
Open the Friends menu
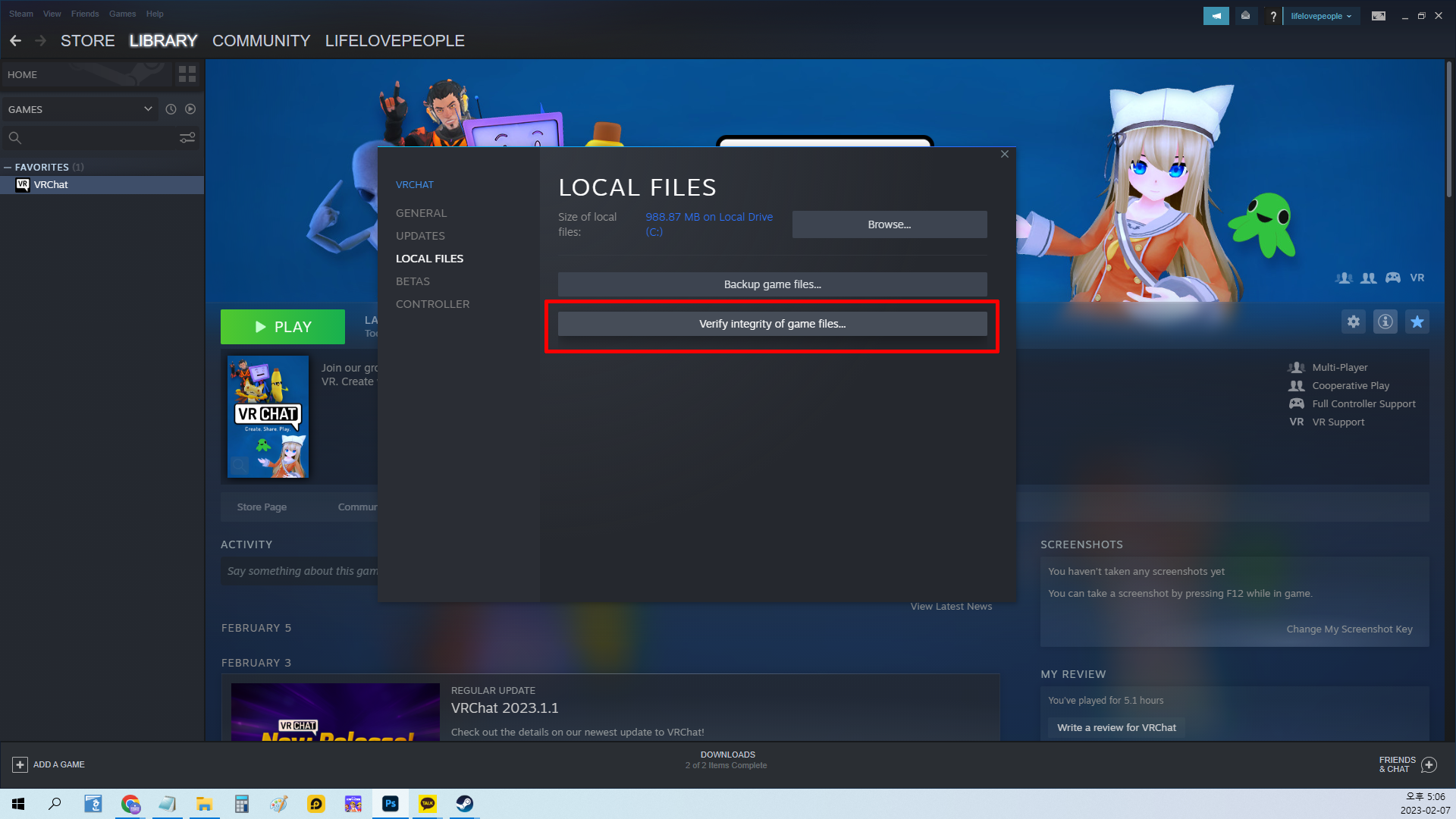coord(85,14)
